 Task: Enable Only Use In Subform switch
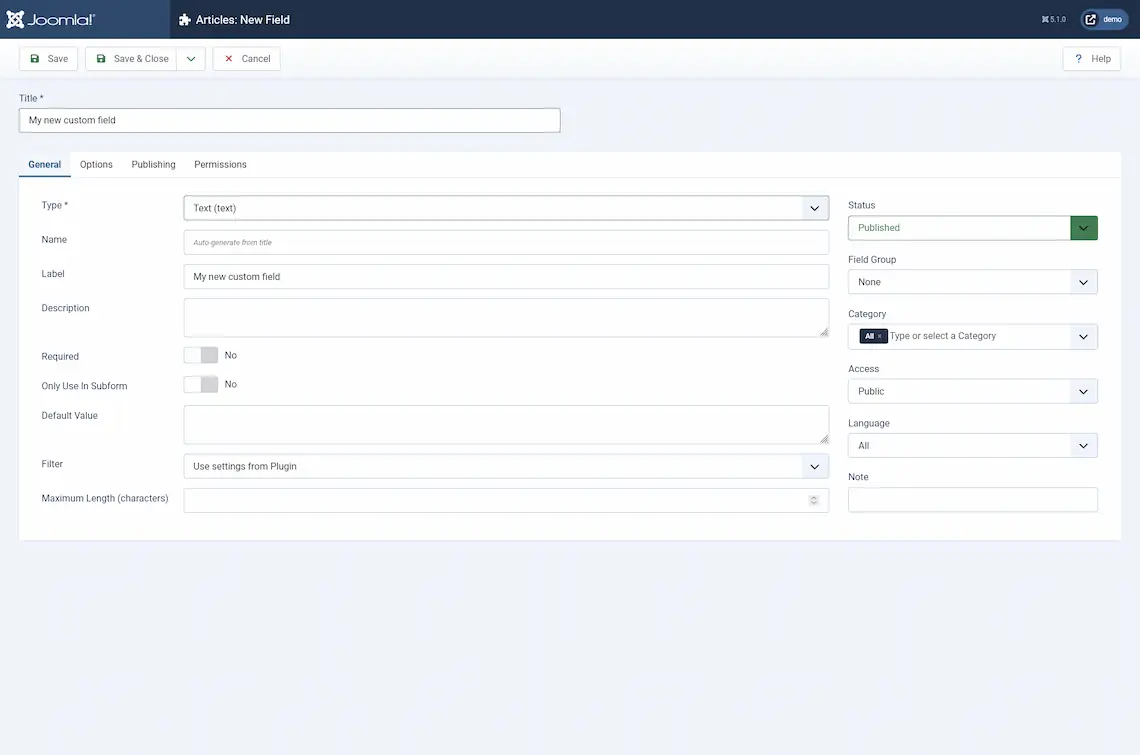click(201, 385)
